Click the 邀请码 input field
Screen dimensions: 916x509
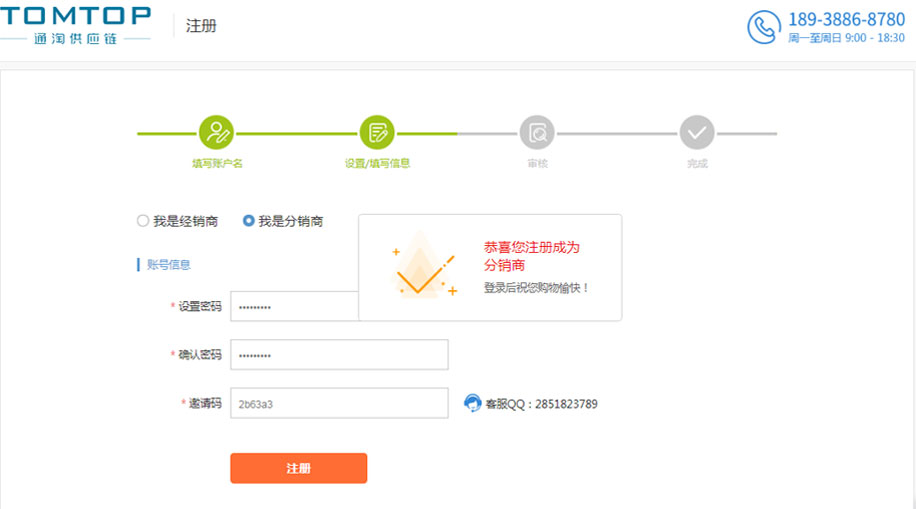point(339,403)
